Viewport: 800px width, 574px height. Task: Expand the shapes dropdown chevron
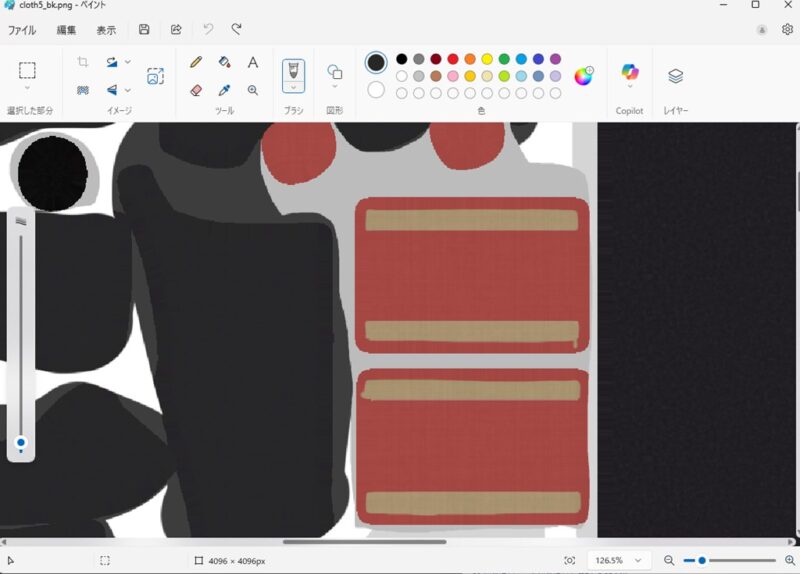click(335, 87)
